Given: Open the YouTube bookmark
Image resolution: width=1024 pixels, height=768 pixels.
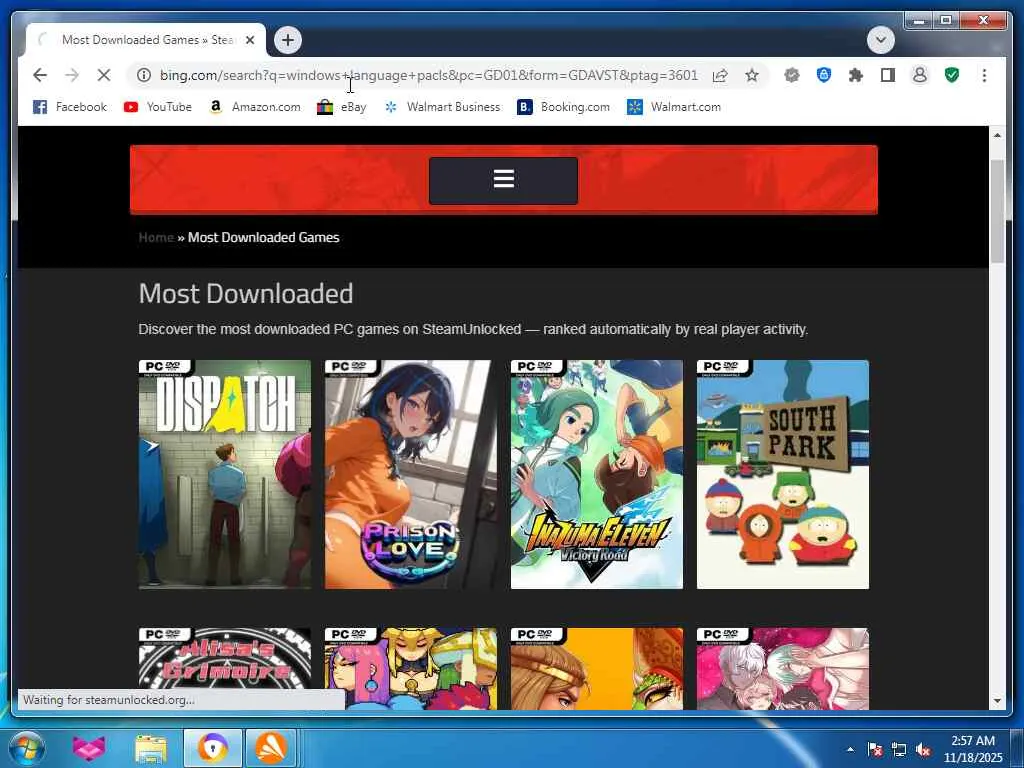Looking at the screenshot, I should pos(158,106).
